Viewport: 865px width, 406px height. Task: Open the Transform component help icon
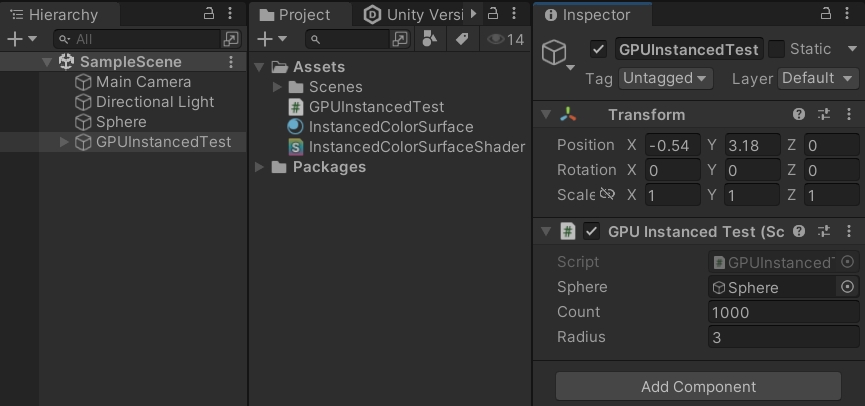click(x=799, y=115)
